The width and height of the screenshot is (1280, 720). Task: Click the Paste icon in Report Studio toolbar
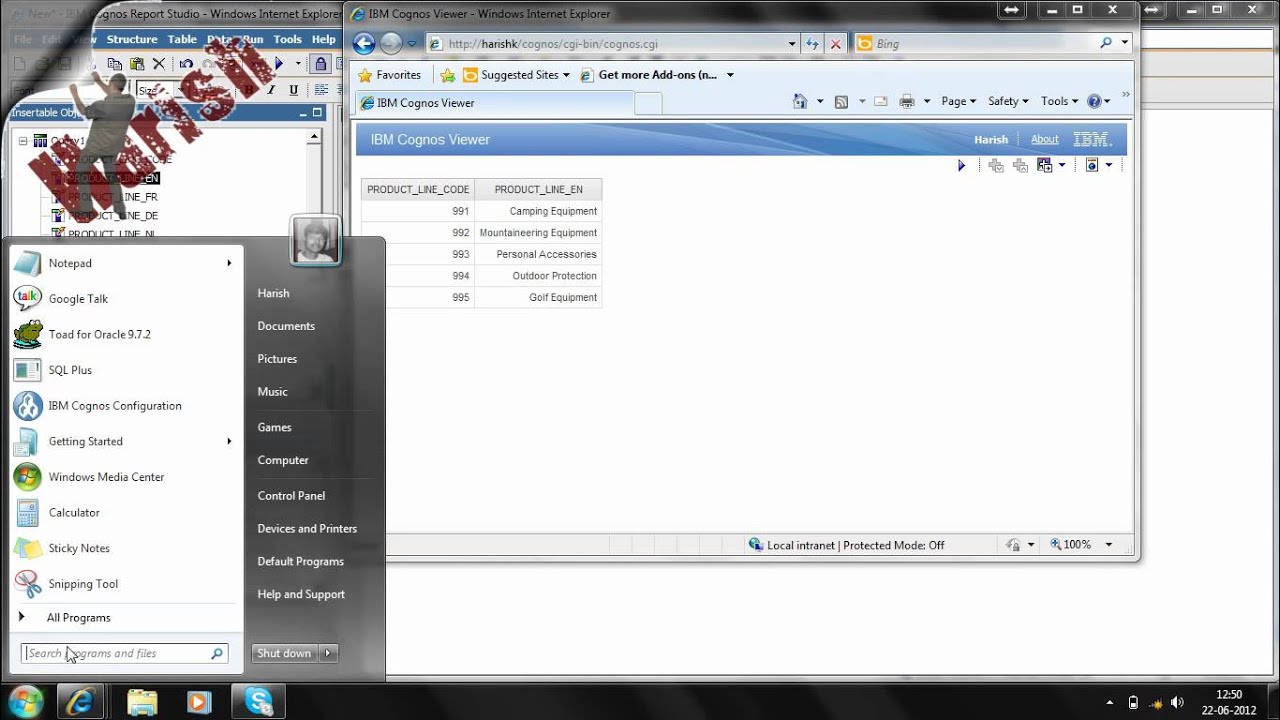pos(136,64)
